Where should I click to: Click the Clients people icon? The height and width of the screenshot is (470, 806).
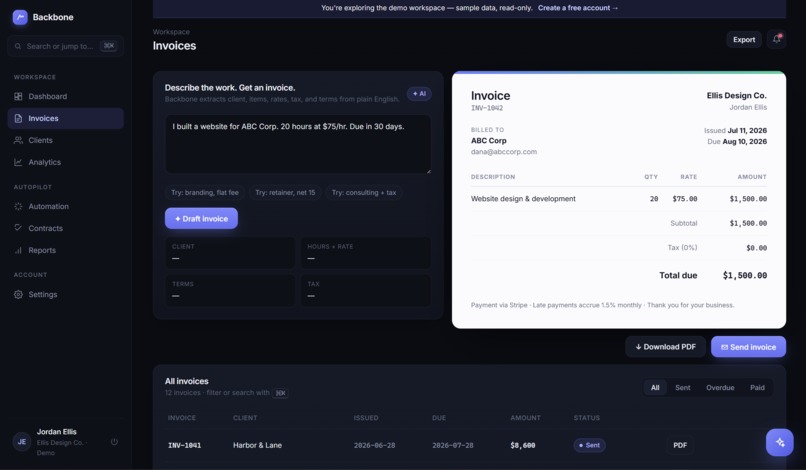coord(18,140)
